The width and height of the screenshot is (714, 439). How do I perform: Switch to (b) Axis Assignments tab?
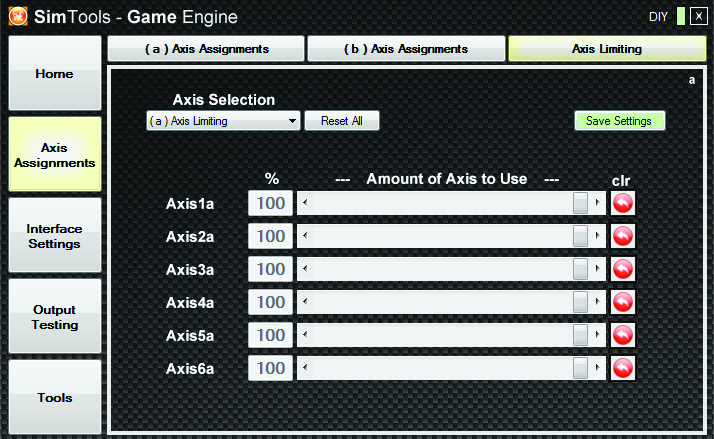[x=406, y=49]
